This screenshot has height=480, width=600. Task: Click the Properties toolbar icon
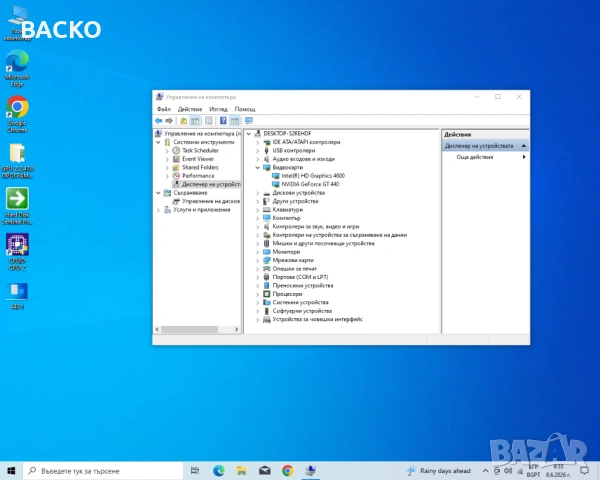(209, 121)
